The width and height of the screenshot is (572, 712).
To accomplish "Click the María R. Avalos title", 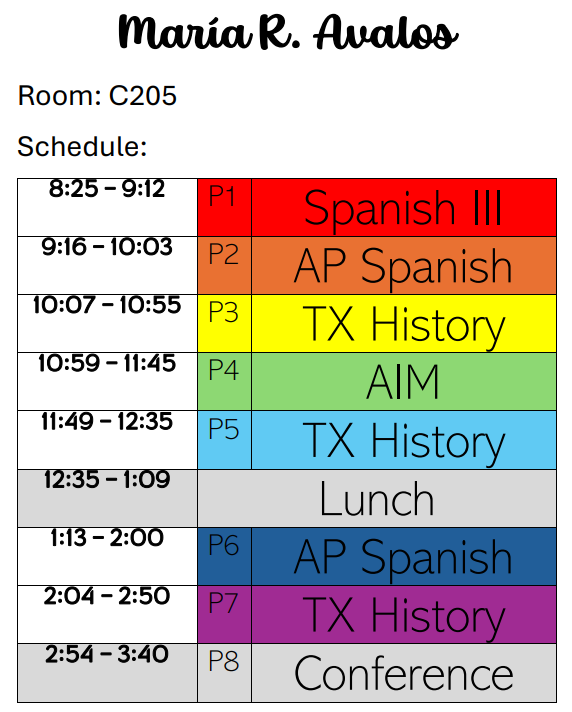I will [288, 32].
